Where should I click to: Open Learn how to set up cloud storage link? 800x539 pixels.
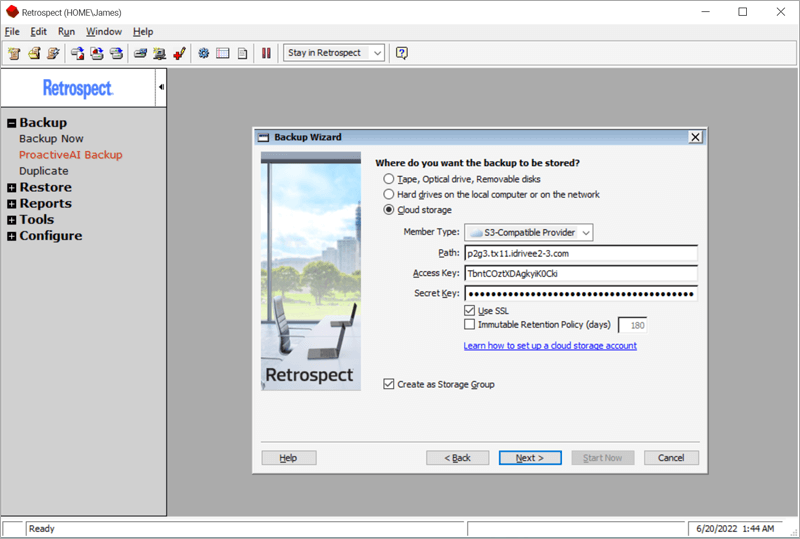click(550, 346)
